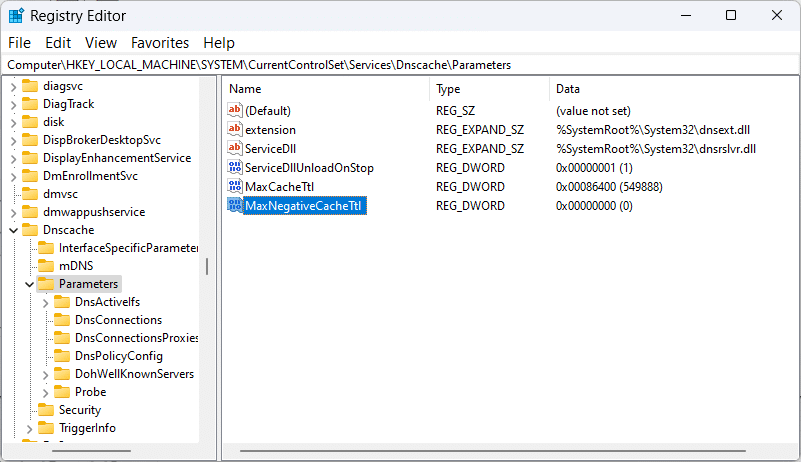Select the TriggerInfo key label
Image resolution: width=801 pixels, height=462 pixels.
point(87,428)
